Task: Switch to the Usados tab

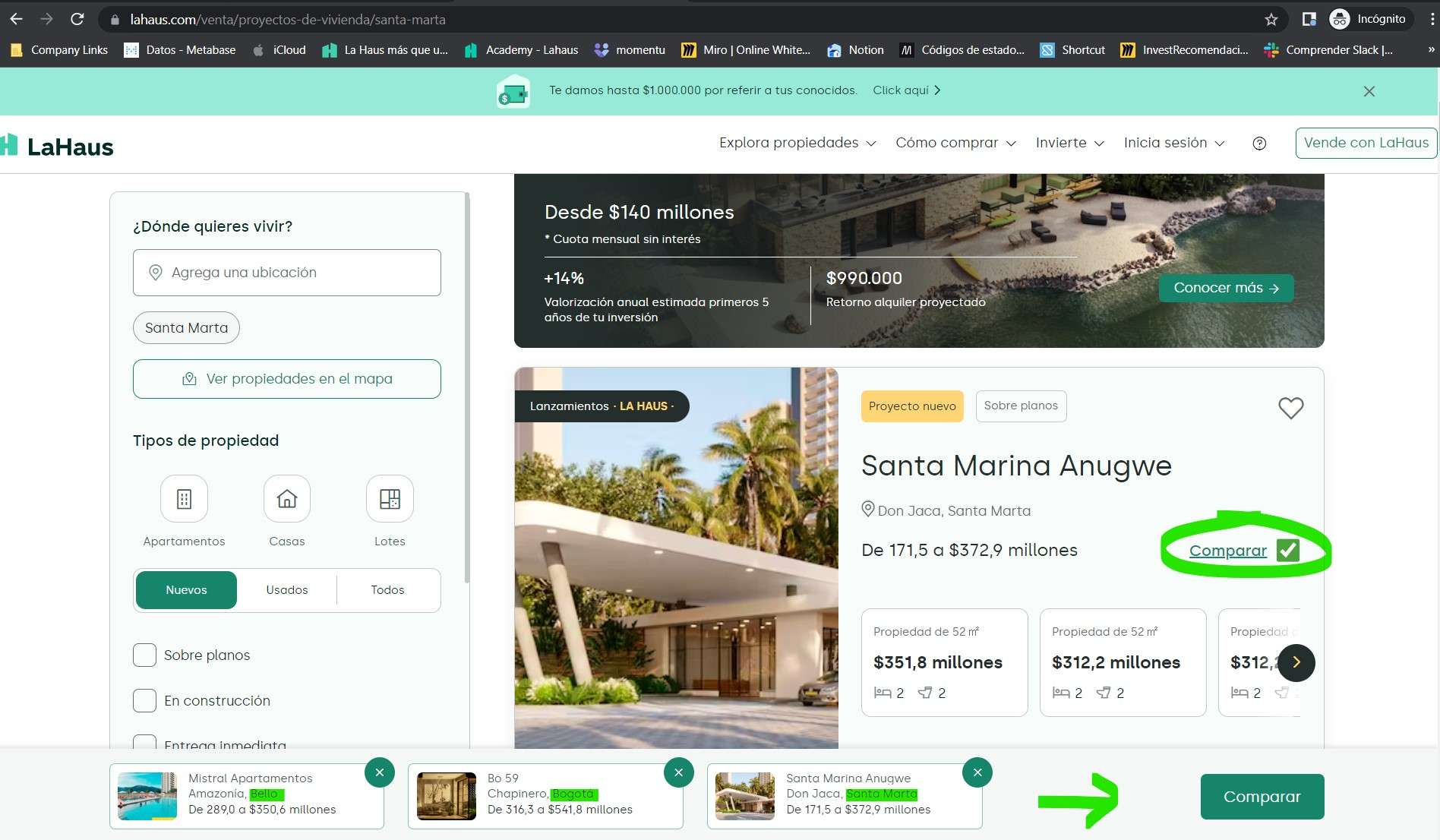Action: (287, 590)
